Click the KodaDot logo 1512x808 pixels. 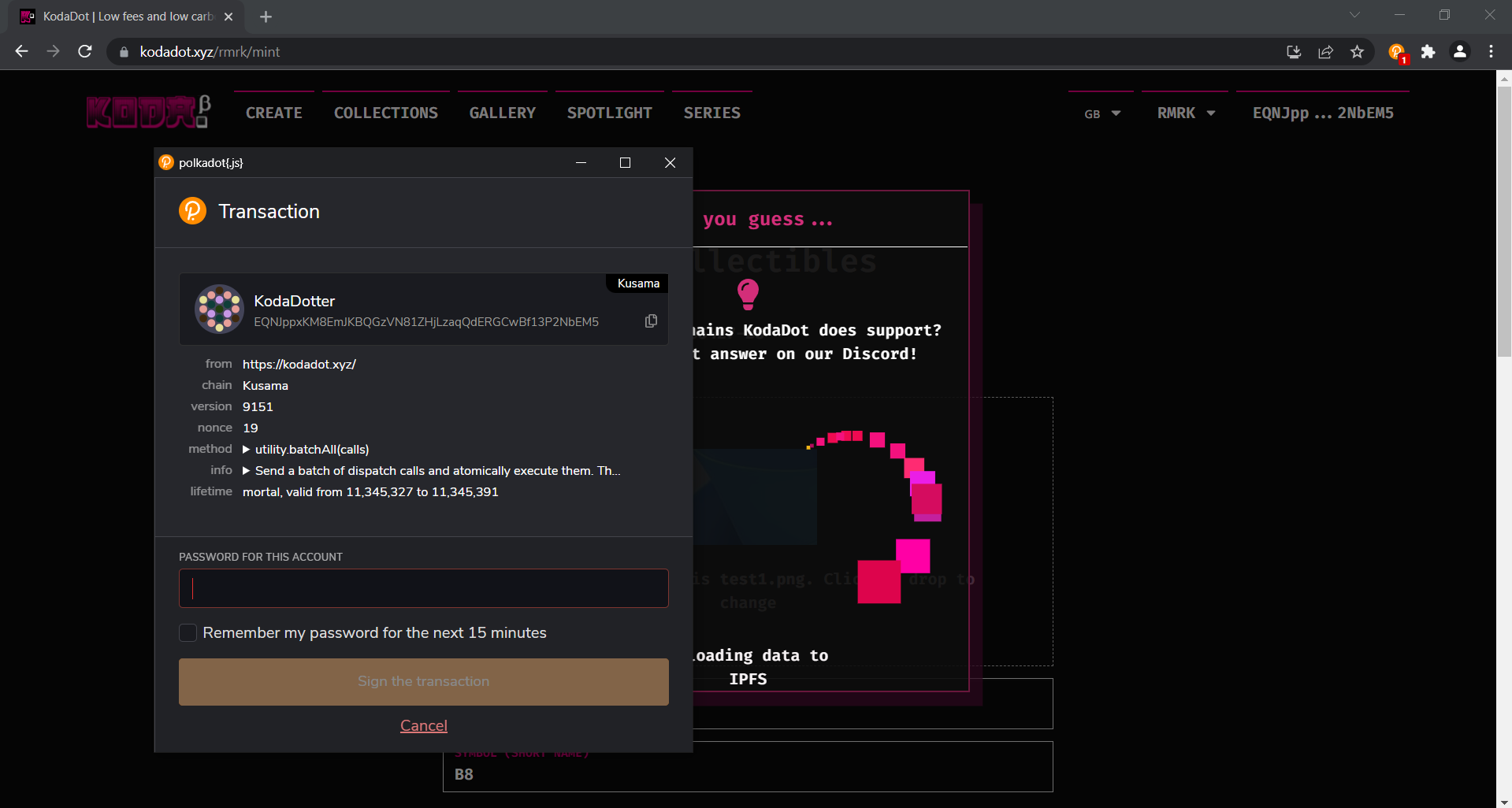click(x=148, y=113)
